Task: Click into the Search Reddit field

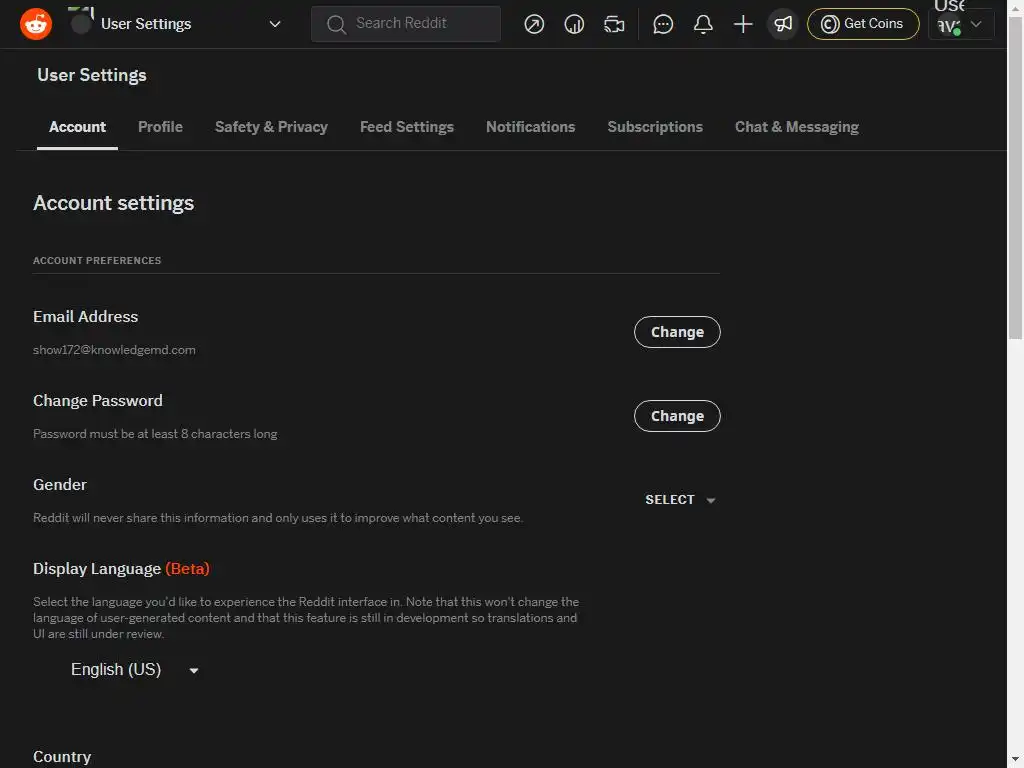Action: 406,24
